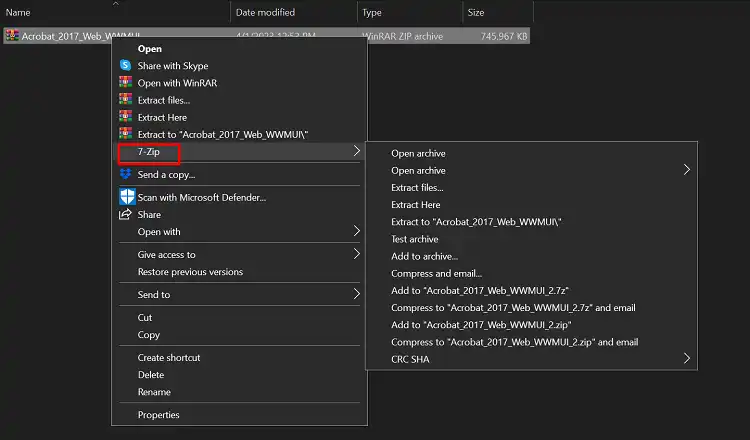Select CRC SHA in 7-Zip submenu

[410, 360]
